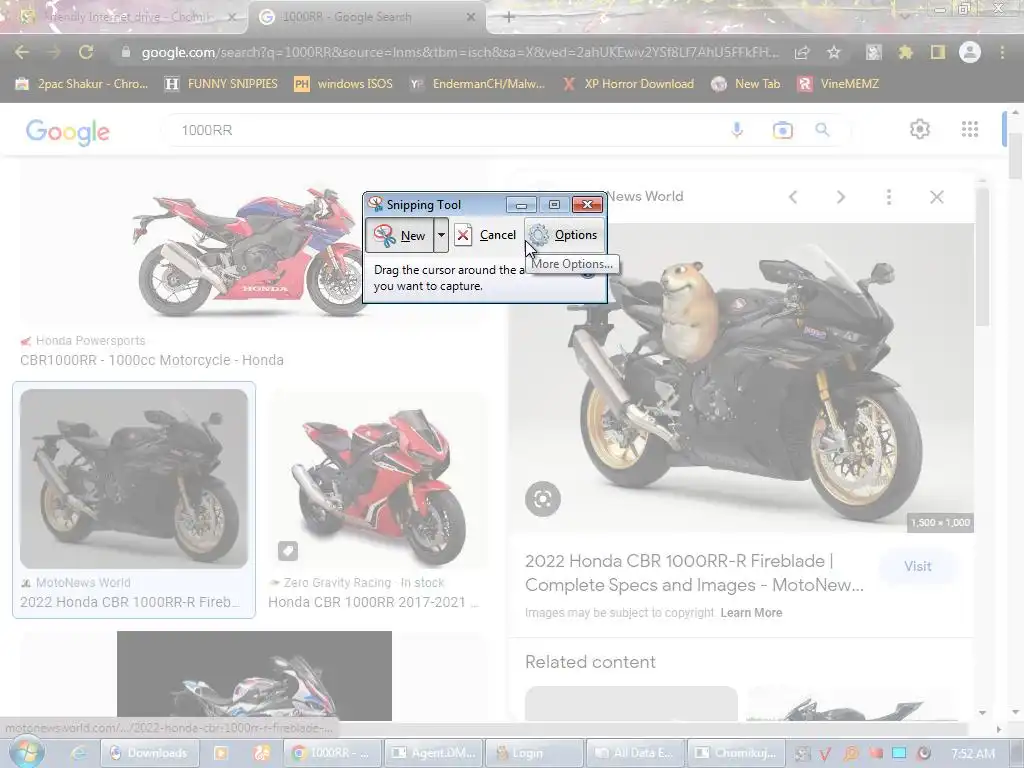The image size is (1024, 768).
Task: Click search by image camera icon
Action: tap(782, 130)
